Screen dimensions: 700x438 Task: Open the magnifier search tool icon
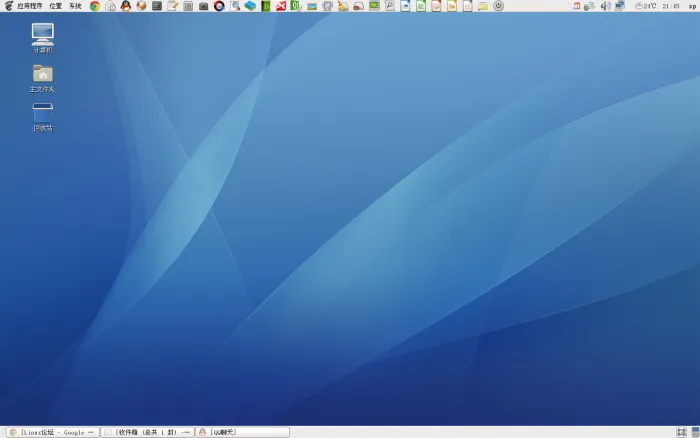click(389, 6)
